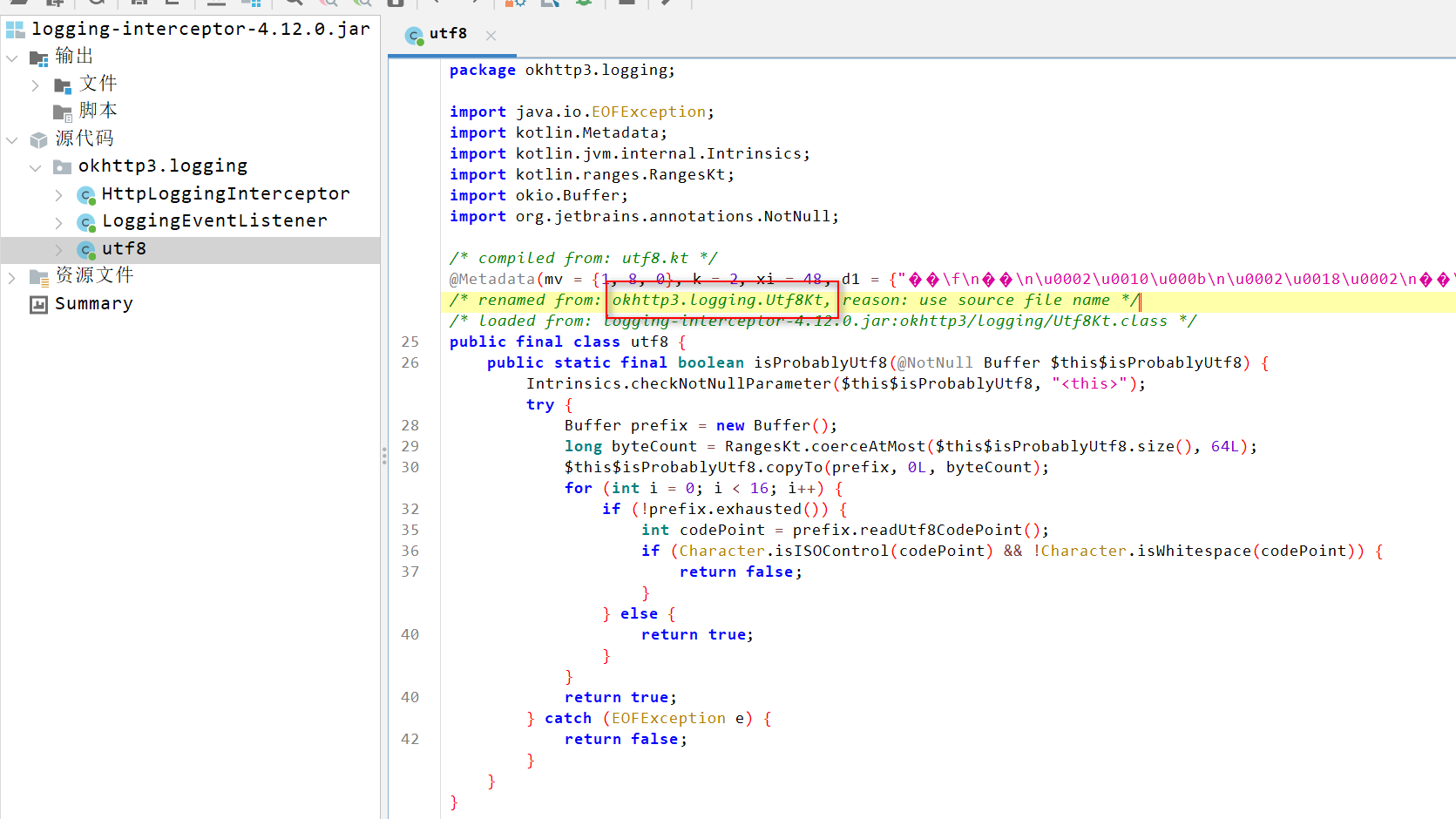Click line number 25 in the gutter
1456x819 pixels.
tap(410, 342)
